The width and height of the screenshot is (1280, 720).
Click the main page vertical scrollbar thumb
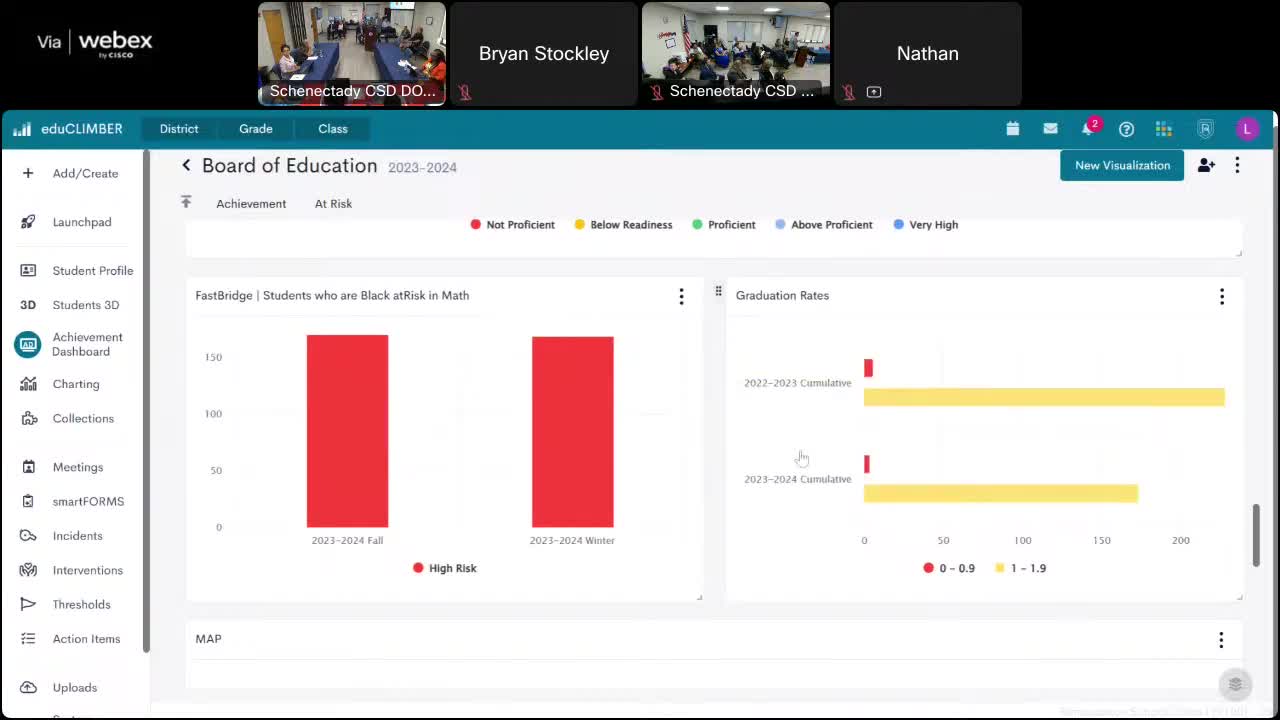pyautogui.click(x=1257, y=536)
